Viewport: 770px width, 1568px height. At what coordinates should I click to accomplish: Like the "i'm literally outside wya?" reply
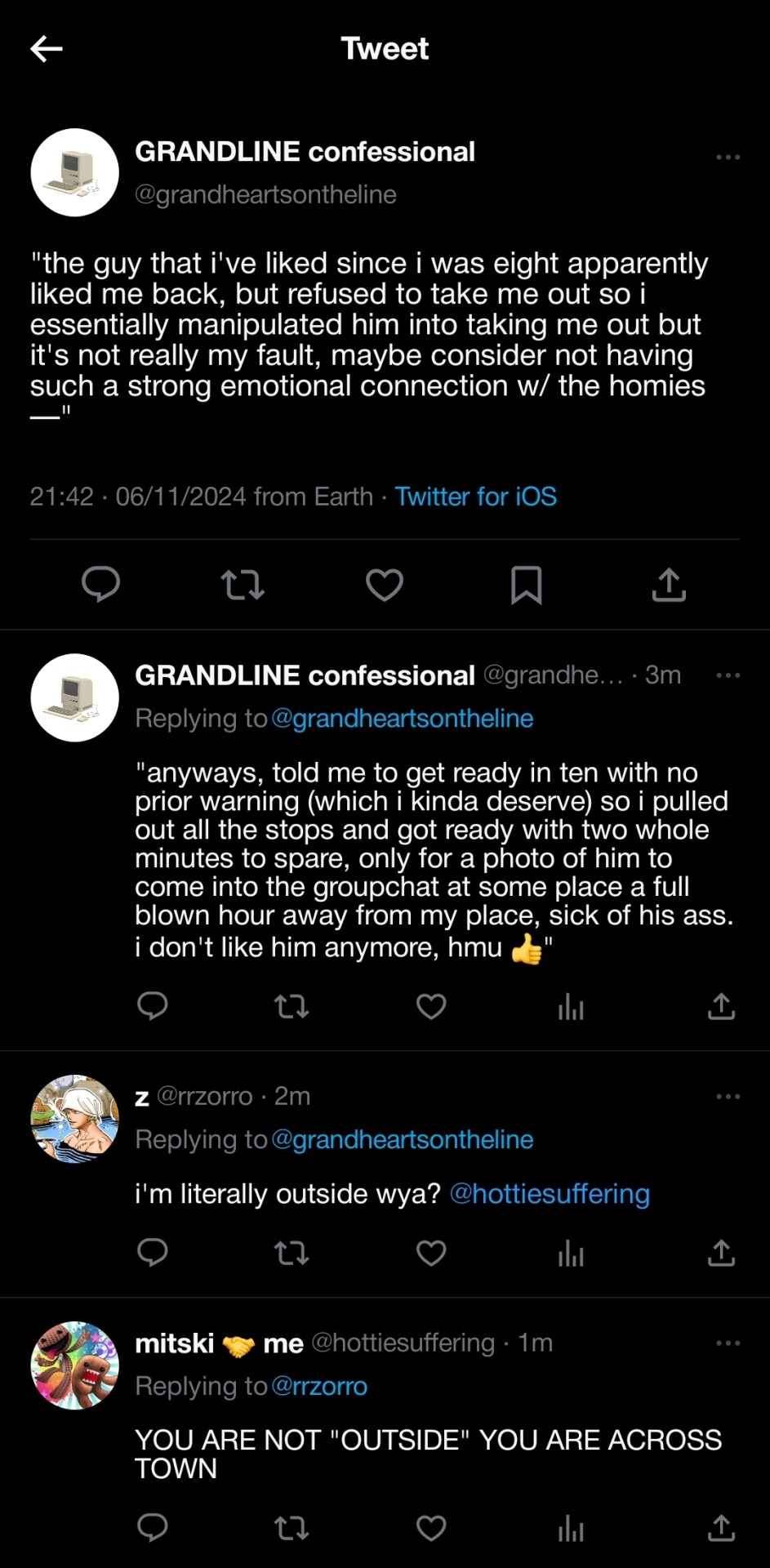coord(431,1253)
